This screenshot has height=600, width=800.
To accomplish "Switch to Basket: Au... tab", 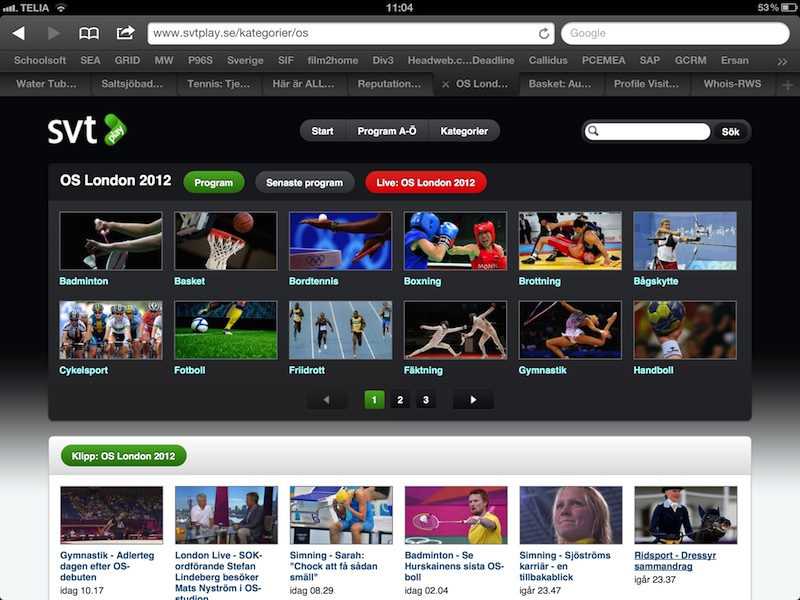I will tap(560, 84).
